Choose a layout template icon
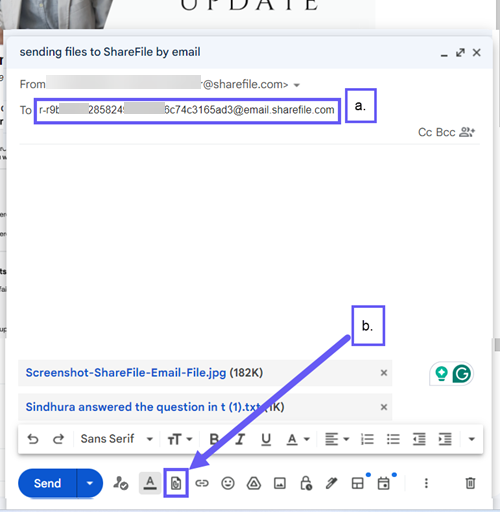 (358, 483)
